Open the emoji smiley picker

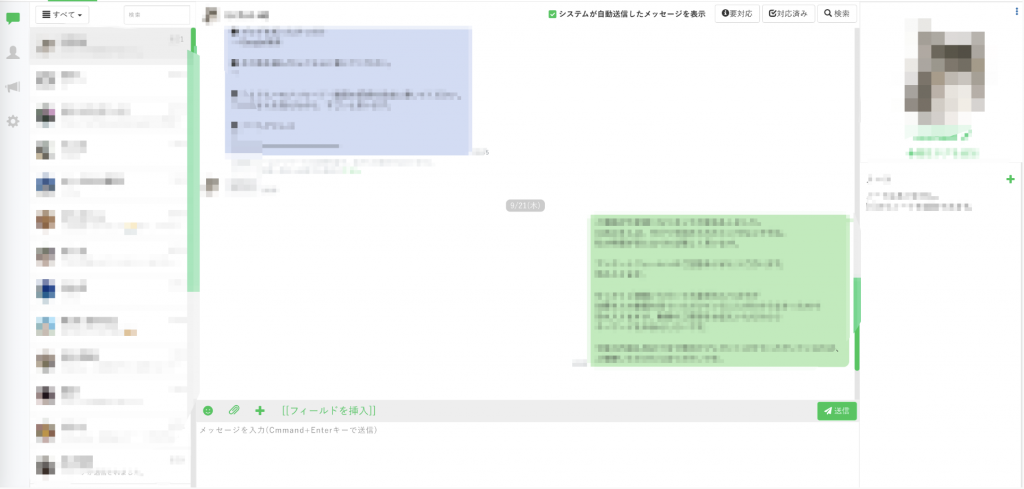(x=208, y=410)
